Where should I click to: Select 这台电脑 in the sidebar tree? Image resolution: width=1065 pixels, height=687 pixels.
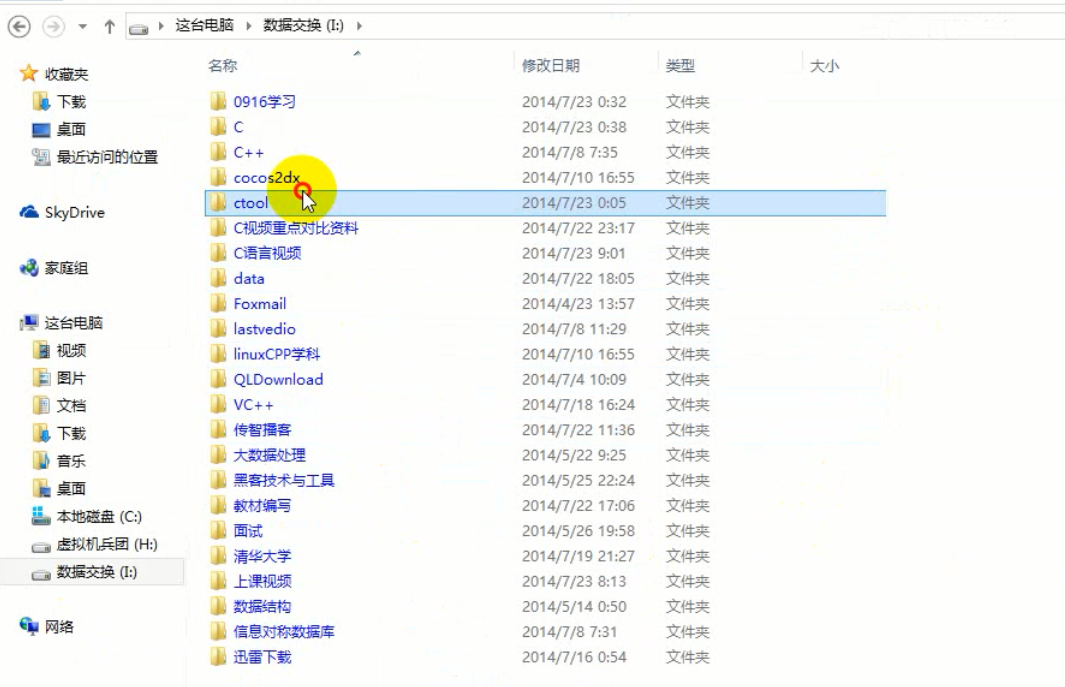click(73, 323)
